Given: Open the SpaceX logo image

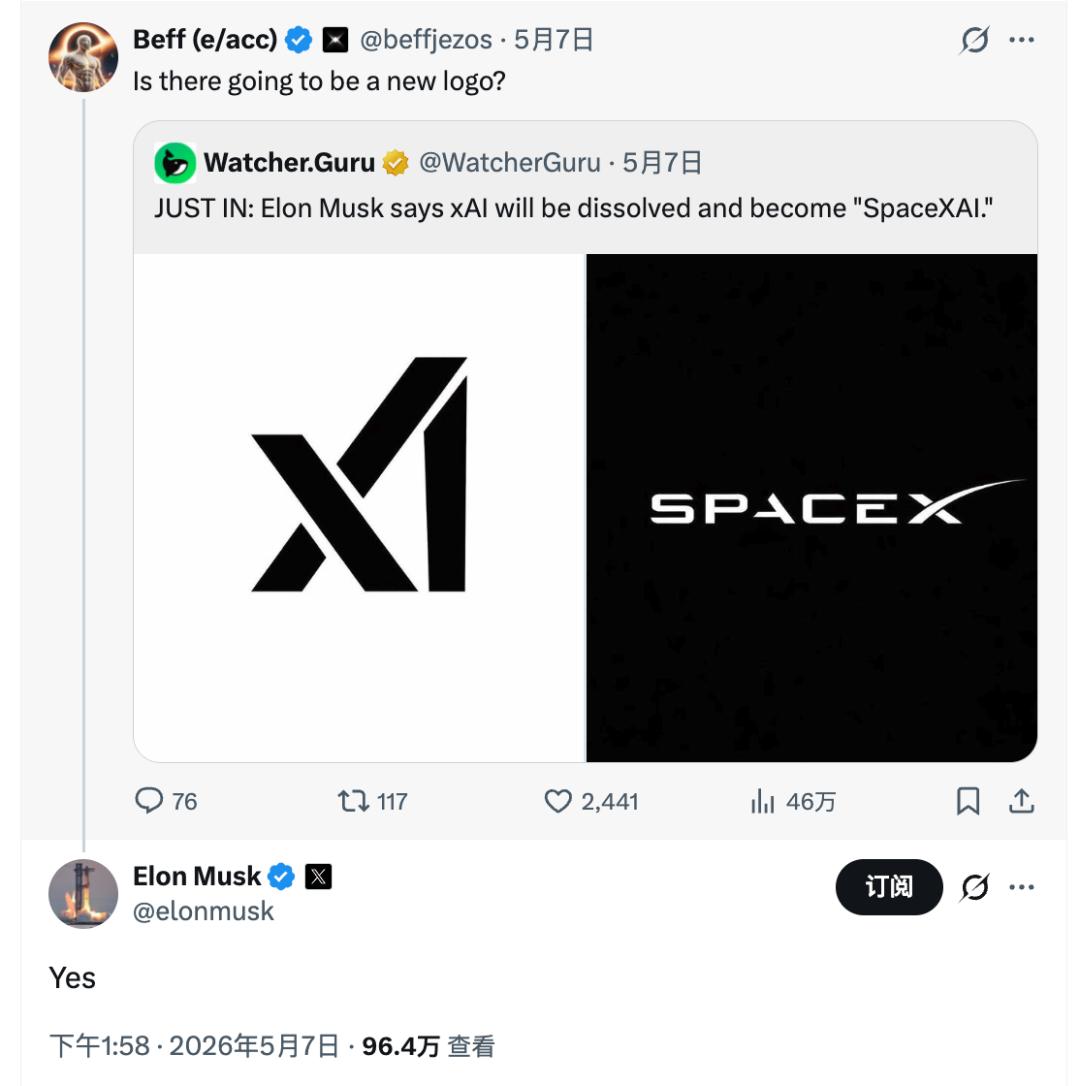Looking at the screenshot, I should 812,508.
